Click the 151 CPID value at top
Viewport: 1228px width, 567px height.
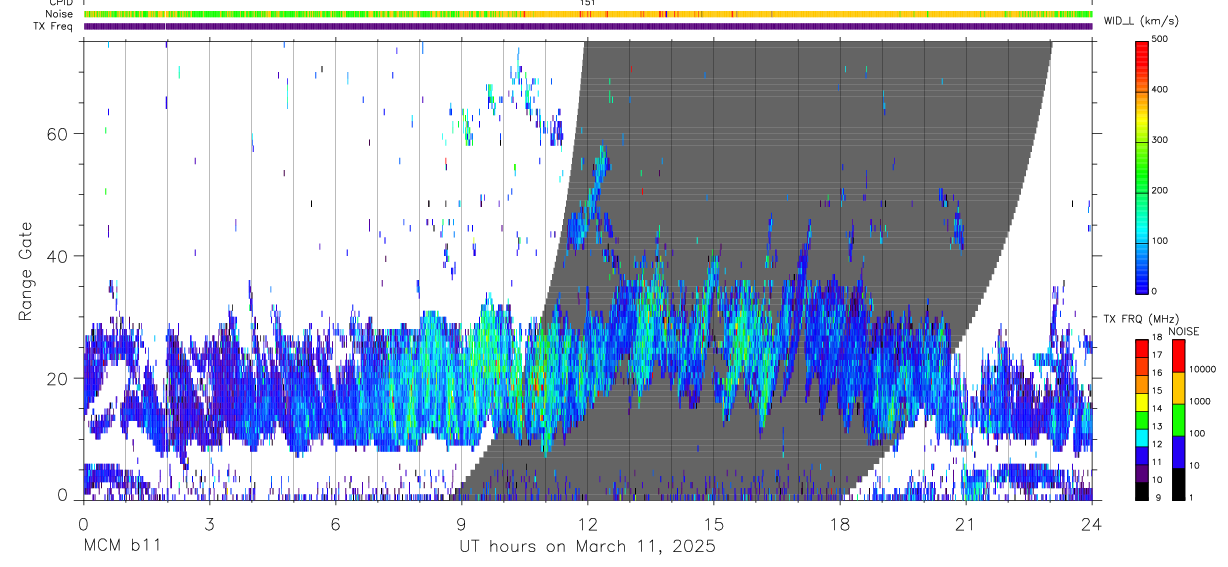pyautogui.click(x=588, y=3)
